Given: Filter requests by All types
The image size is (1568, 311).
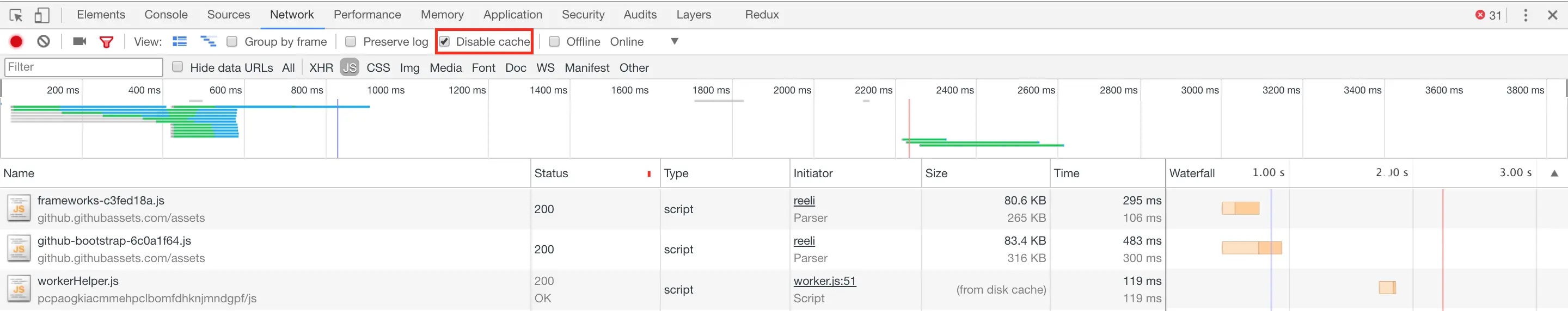Looking at the screenshot, I should coord(289,67).
